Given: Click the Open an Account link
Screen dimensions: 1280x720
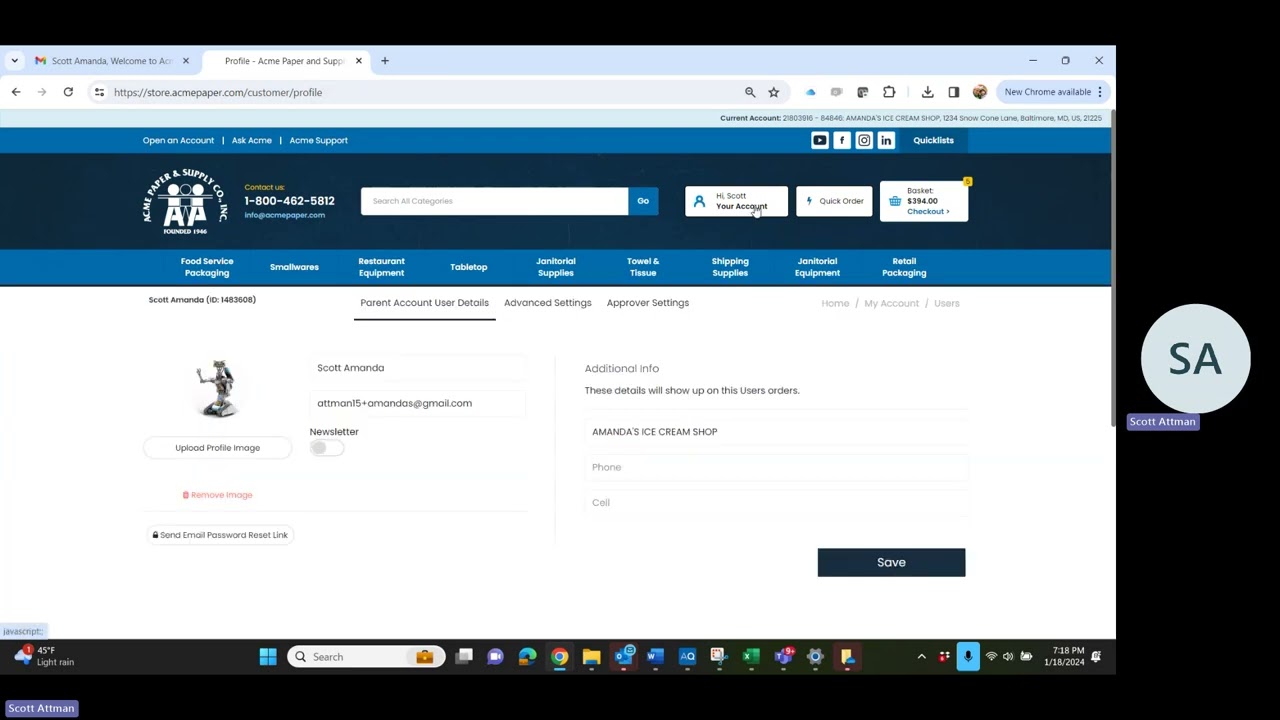Looking at the screenshot, I should [x=178, y=140].
